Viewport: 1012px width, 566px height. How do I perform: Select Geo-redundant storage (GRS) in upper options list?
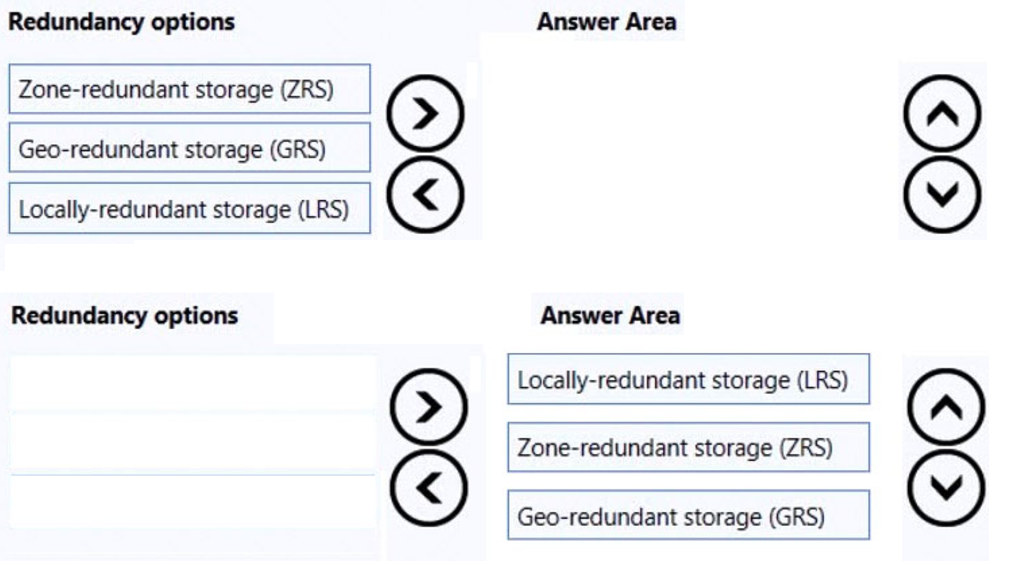point(189,149)
